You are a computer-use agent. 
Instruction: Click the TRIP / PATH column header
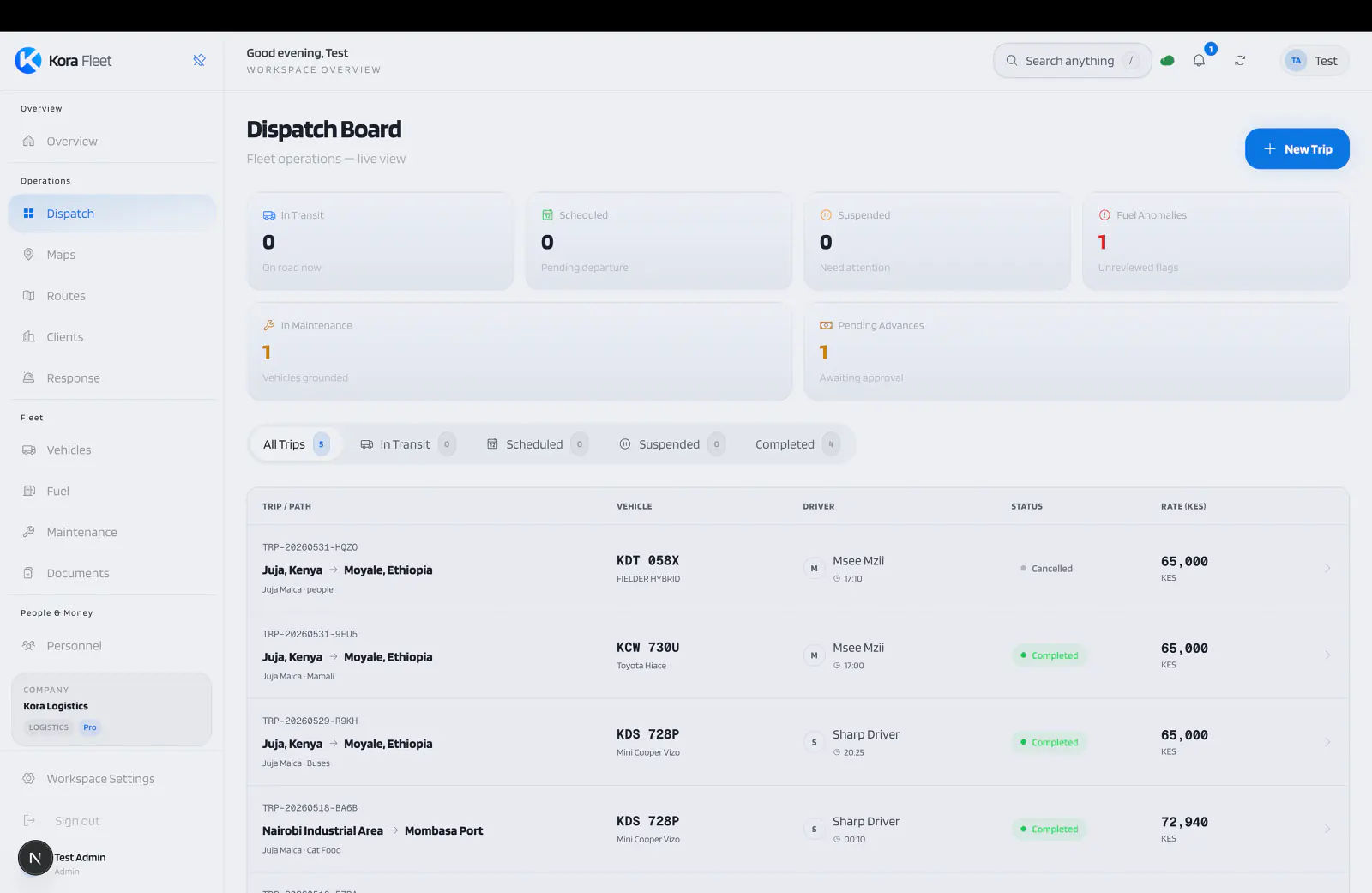click(x=286, y=507)
